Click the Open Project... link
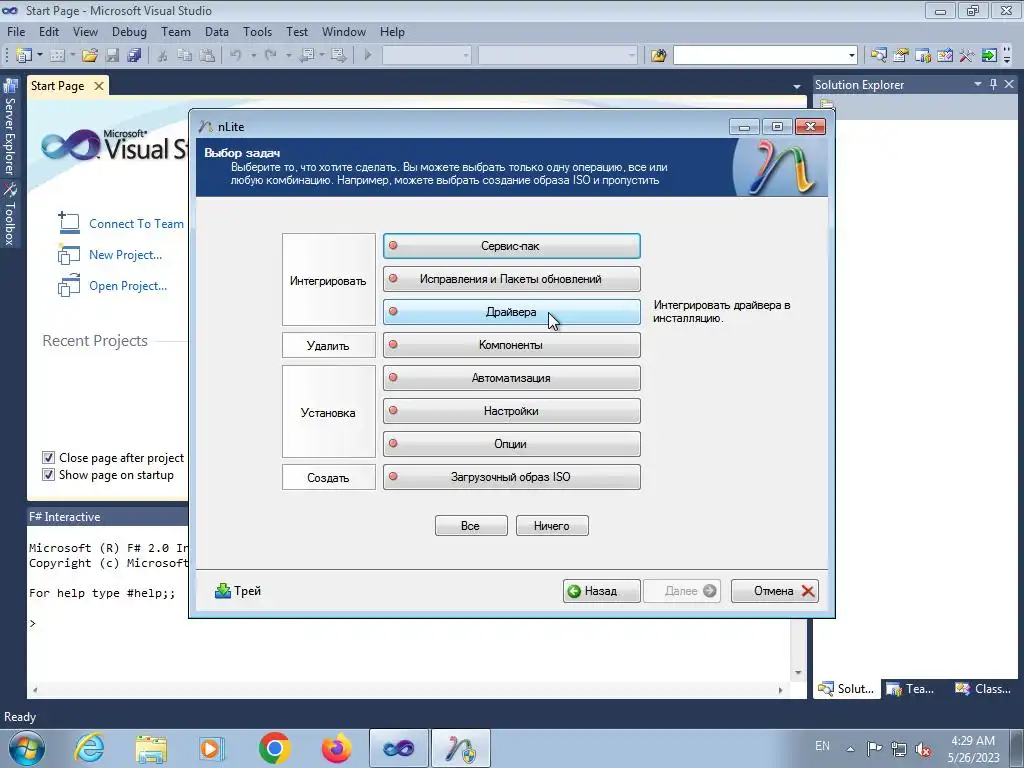1024x768 pixels. coord(128,285)
